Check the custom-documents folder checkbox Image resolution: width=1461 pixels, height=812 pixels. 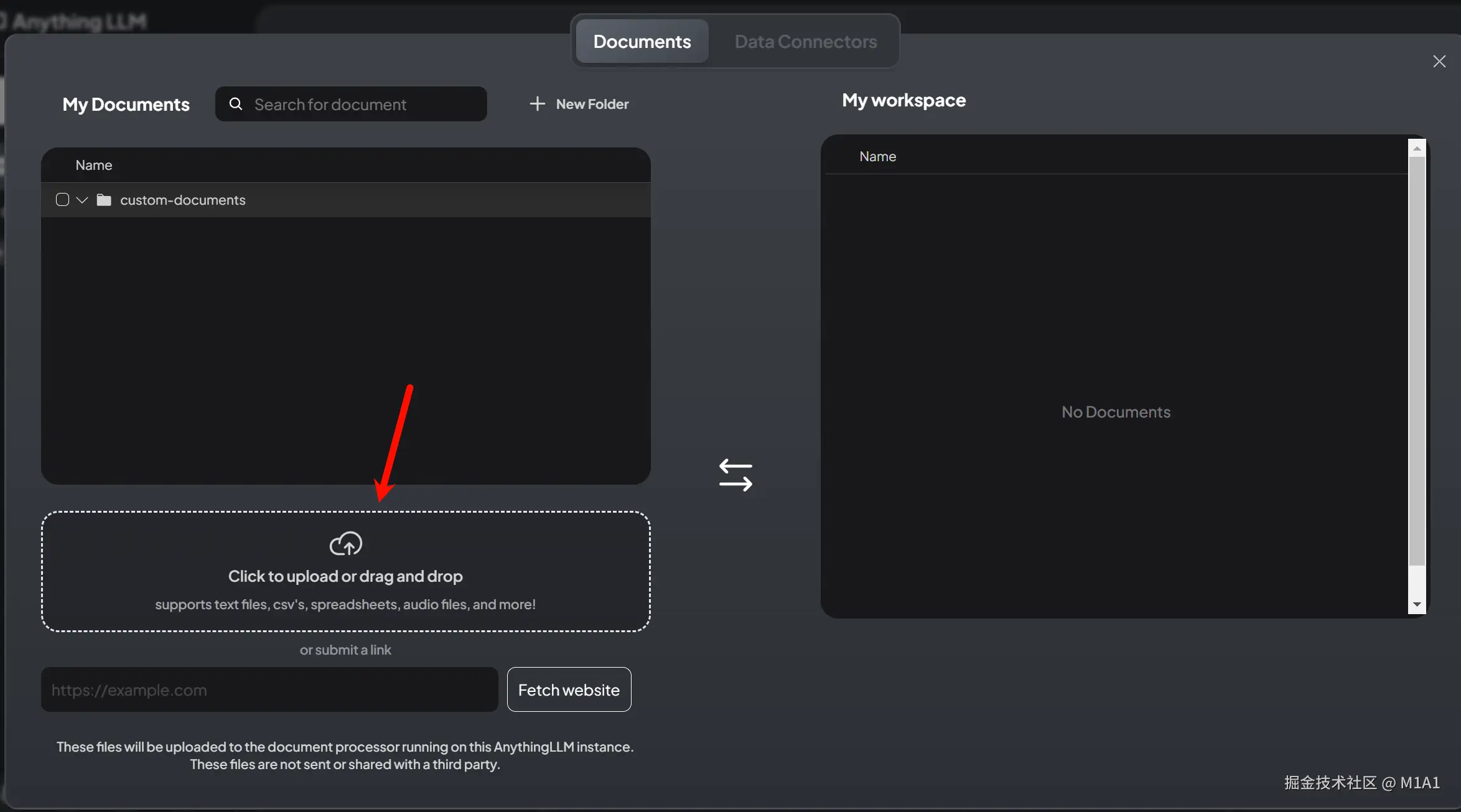point(62,200)
